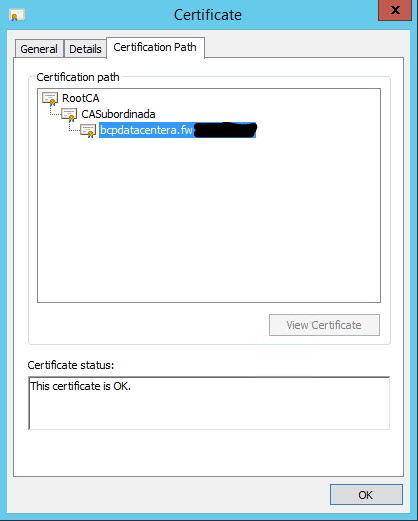Click the RootCA certificate icon
Screen dimensions: 418x521
[50, 99]
